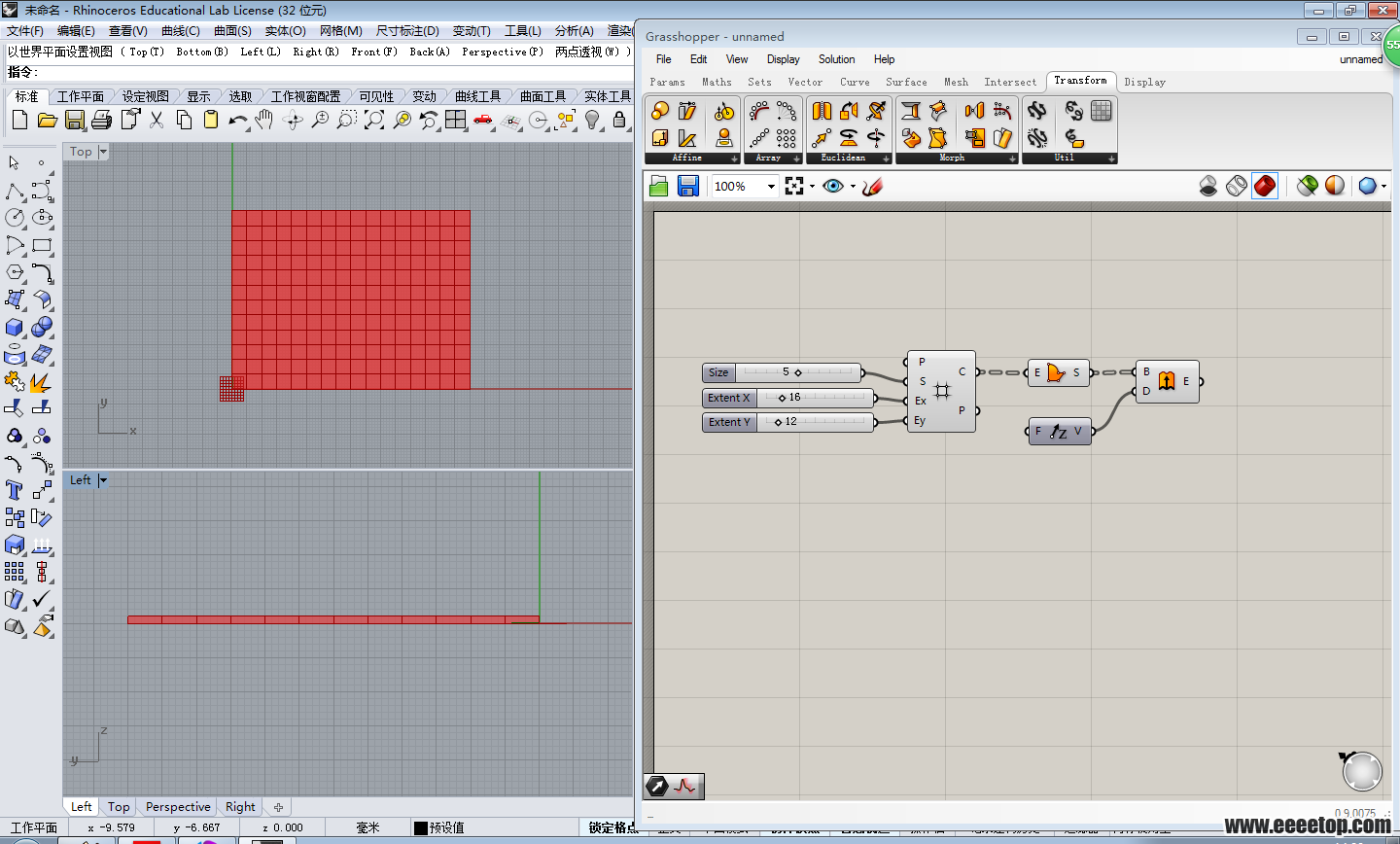Screen dimensions: 1400x844
Task: Click the Print icon in Rhino toolbar
Action: (x=102, y=121)
